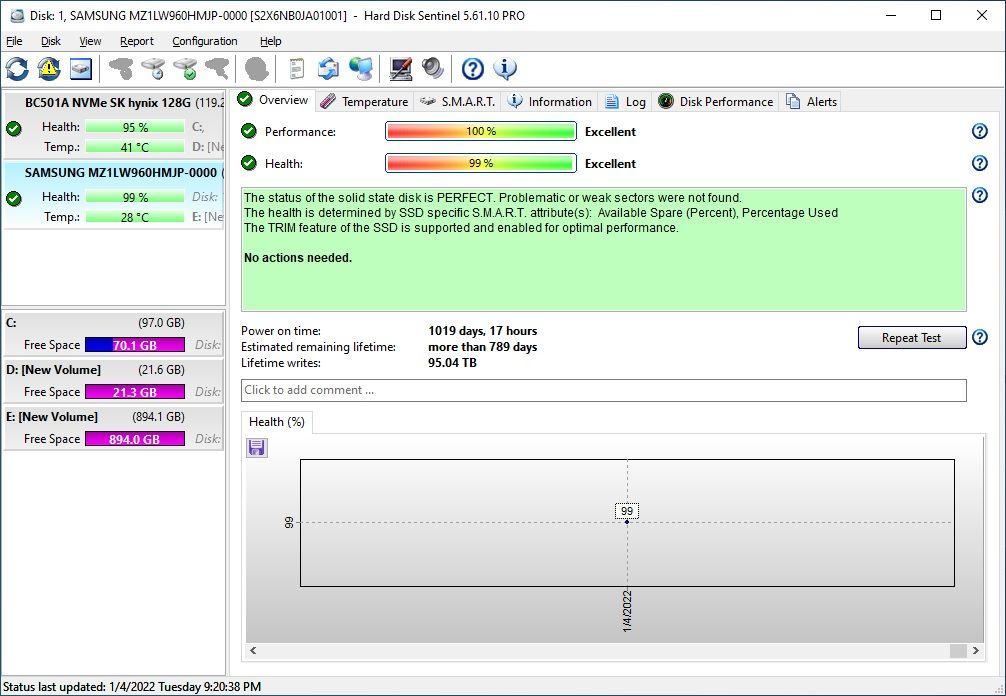Click the Health 99% progress bar
Viewport: 1006px width, 696px height.
[x=481, y=164]
